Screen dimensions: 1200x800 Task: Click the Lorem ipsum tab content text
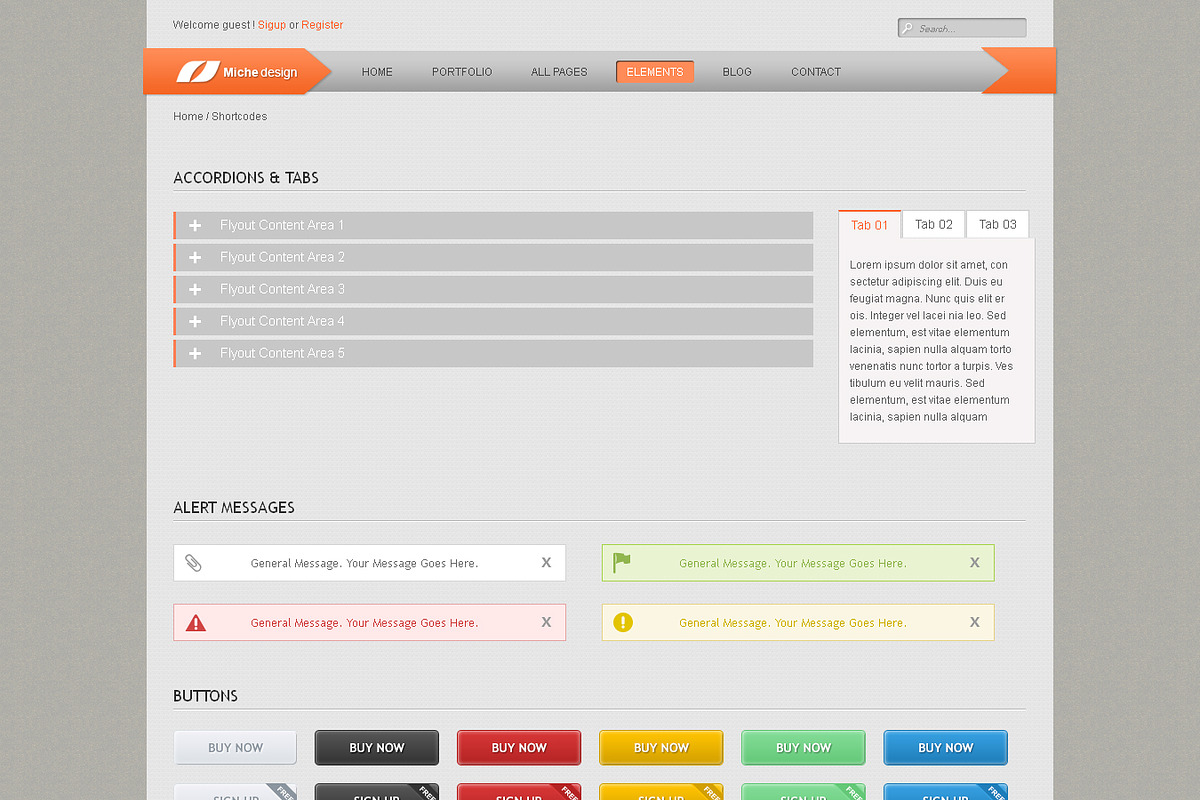[931, 341]
